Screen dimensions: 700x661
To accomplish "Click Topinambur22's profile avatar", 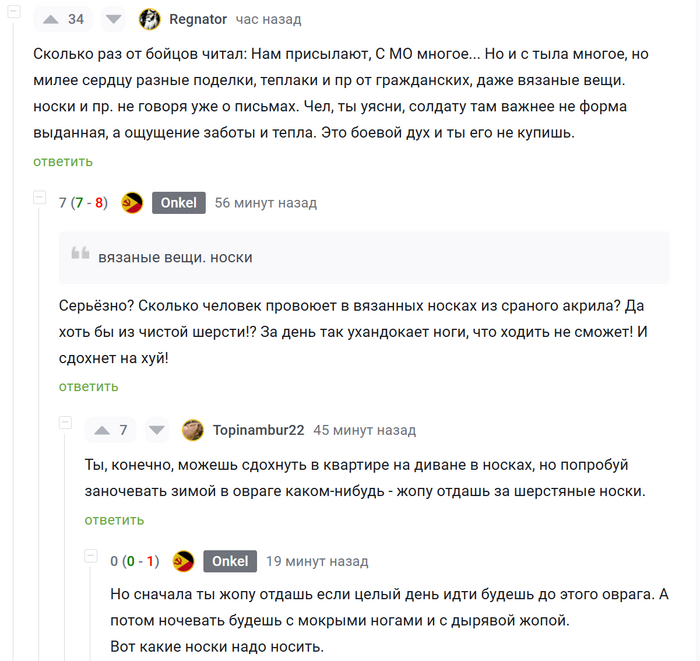I will point(193,430).
